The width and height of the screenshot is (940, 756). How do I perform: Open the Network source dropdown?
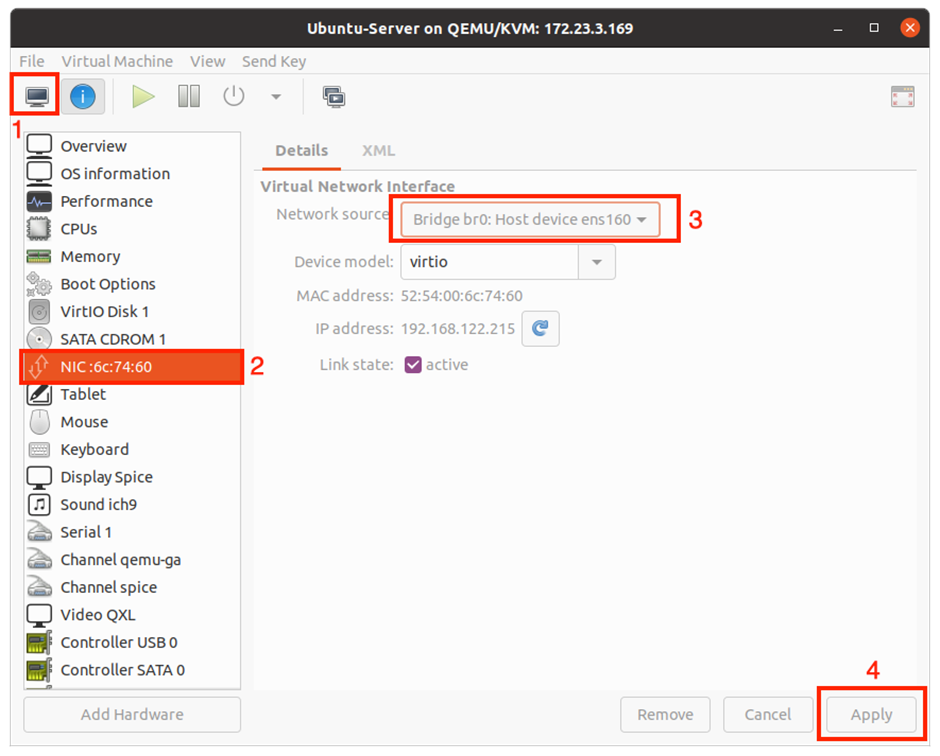[x=530, y=219]
